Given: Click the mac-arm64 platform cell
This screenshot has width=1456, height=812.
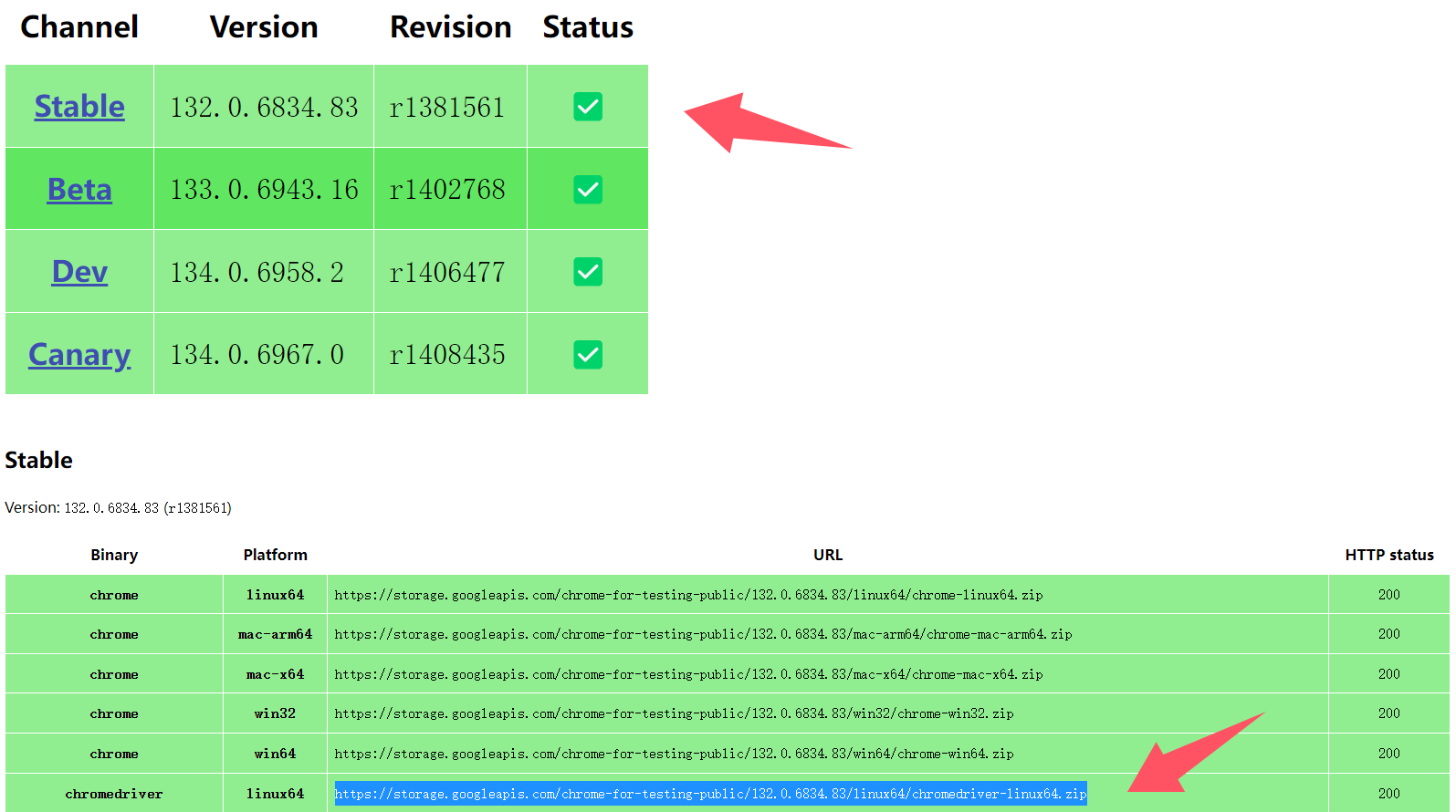Looking at the screenshot, I should pos(275,634).
